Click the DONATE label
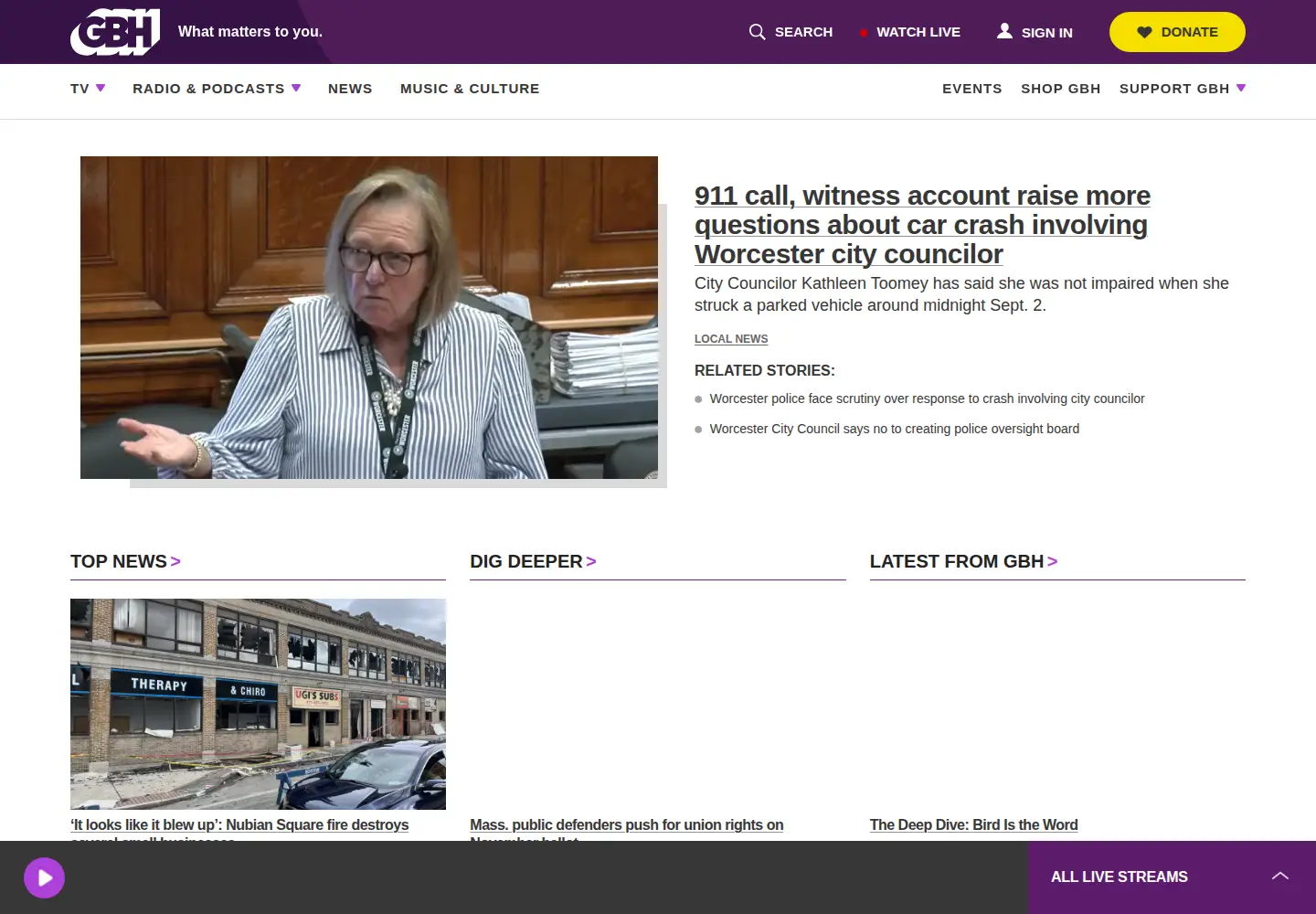 [1190, 32]
